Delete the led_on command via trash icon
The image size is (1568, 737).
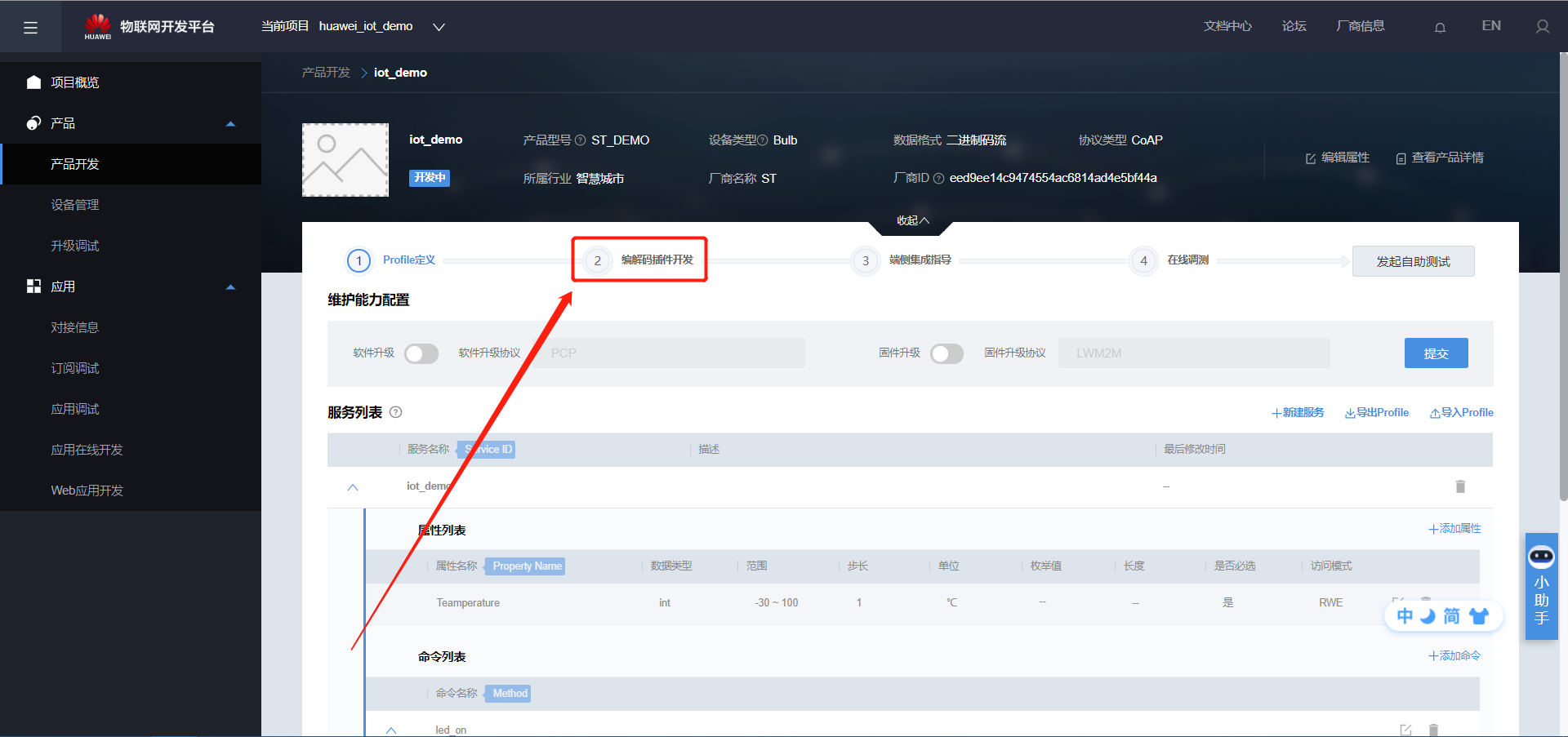(1433, 730)
